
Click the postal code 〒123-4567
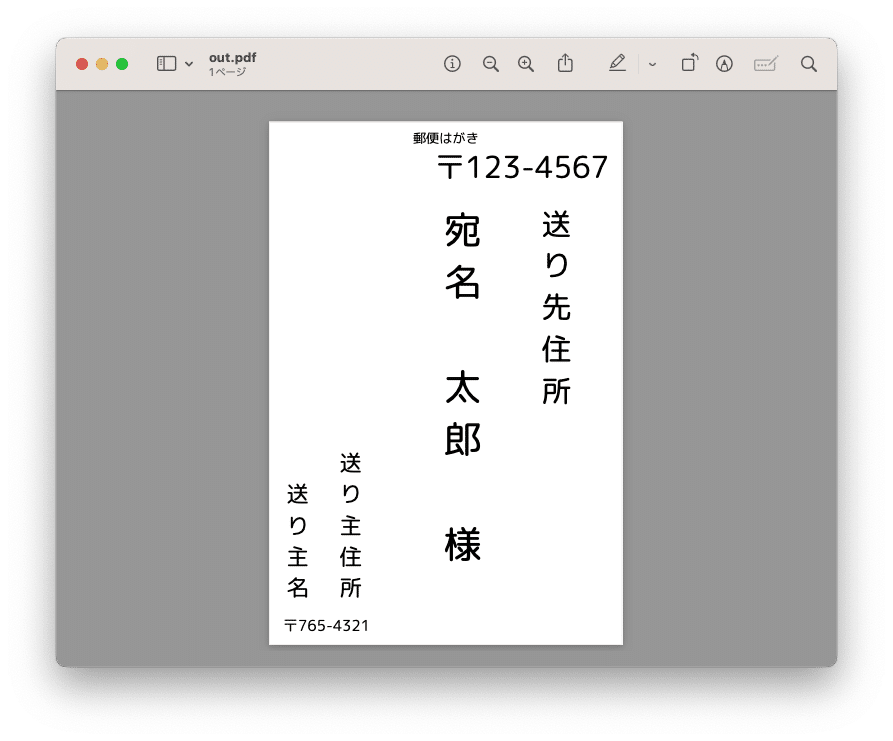522,167
